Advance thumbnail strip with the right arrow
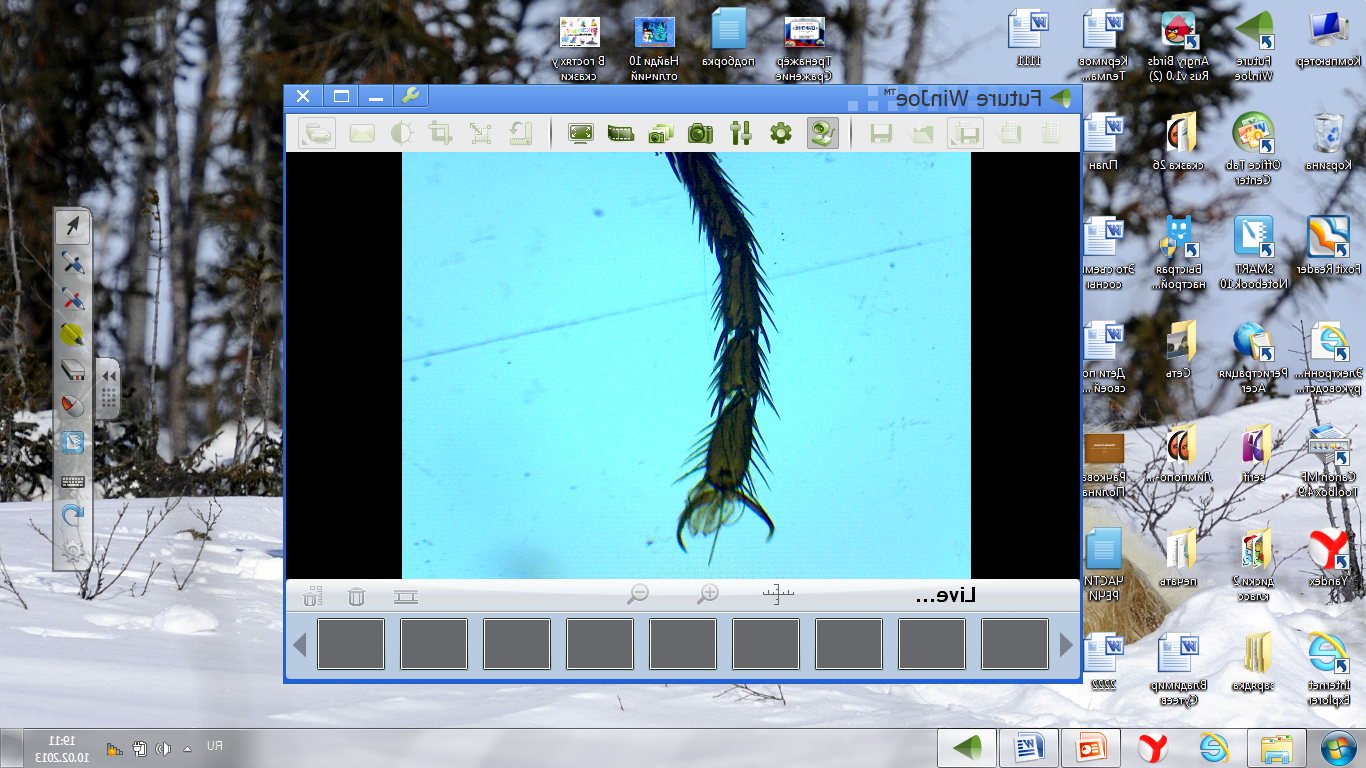The height and width of the screenshot is (768, 1366). coord(1065,645)
